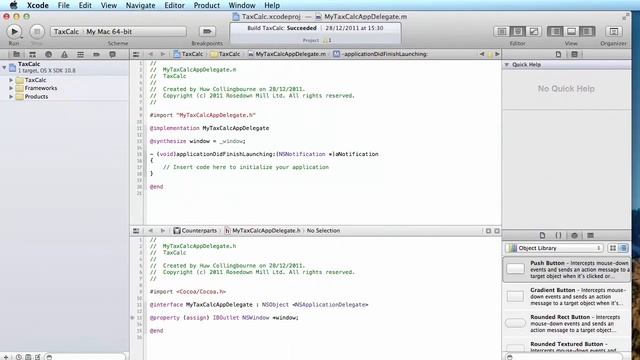Jump to next issue in editor
The height and width of the screenshot is (360, 640).
pos(497,54)
